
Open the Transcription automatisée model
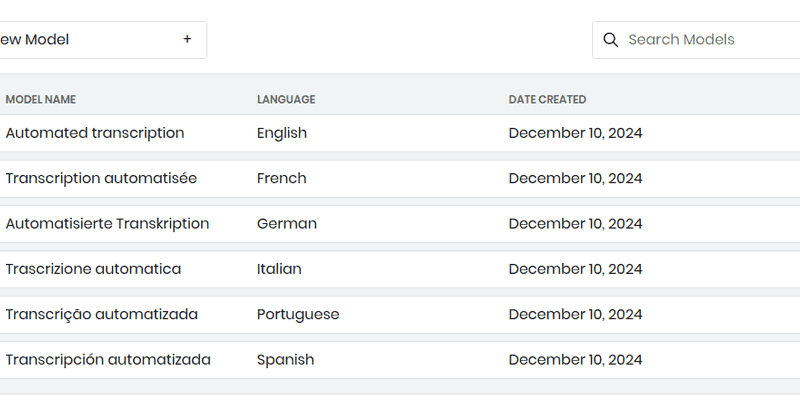click(x=101, y=179)
